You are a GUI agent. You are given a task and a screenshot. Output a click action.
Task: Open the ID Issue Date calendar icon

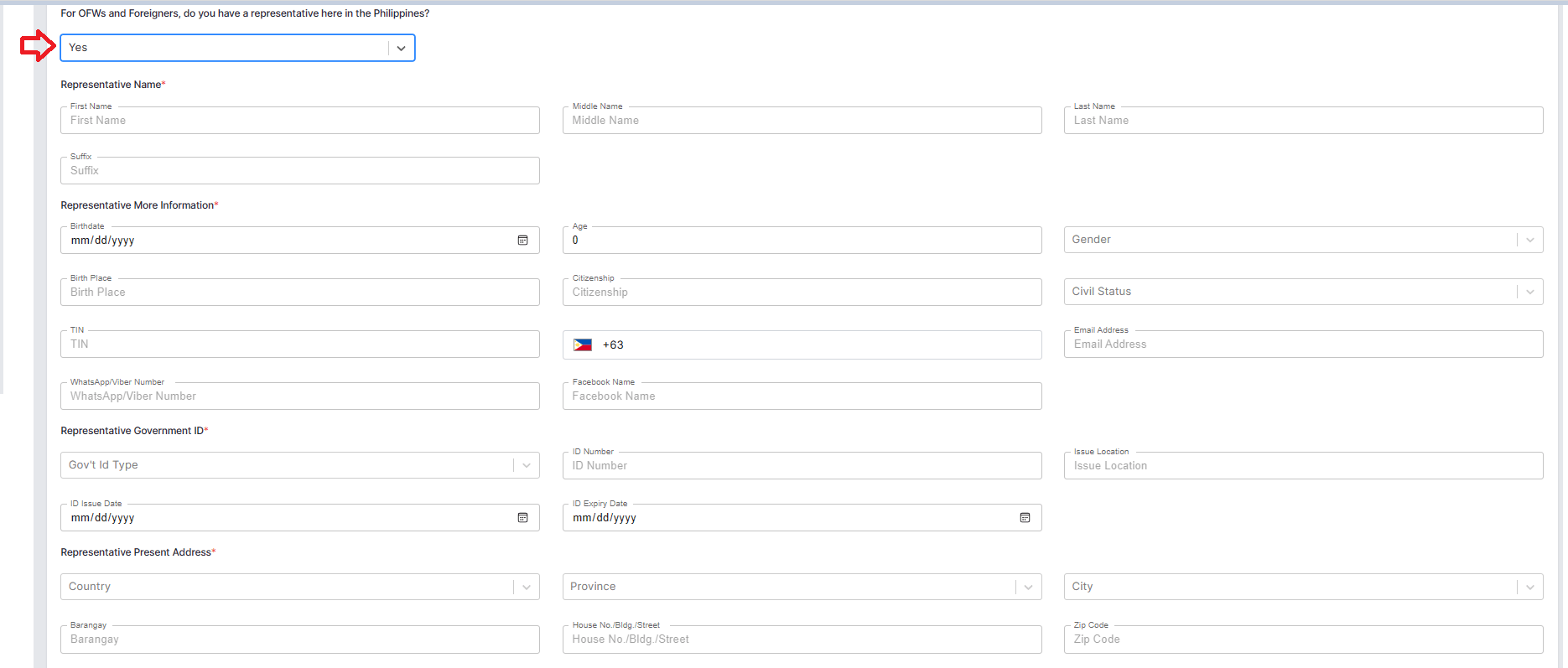click(522, 518)
